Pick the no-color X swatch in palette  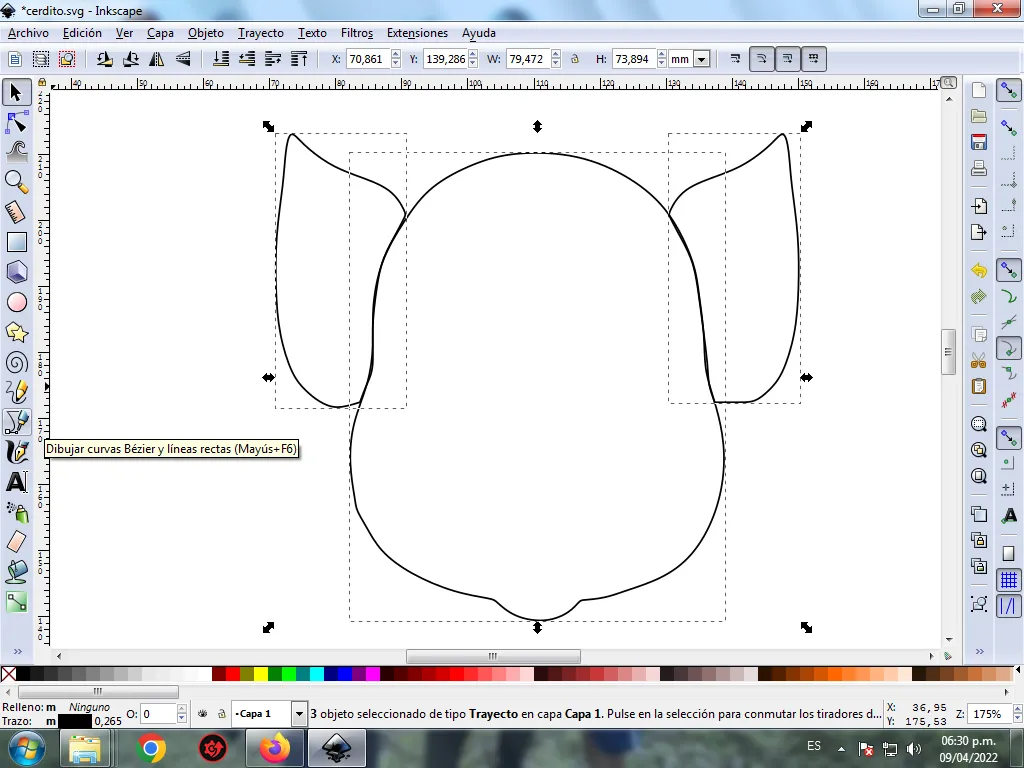click(8, 674)
